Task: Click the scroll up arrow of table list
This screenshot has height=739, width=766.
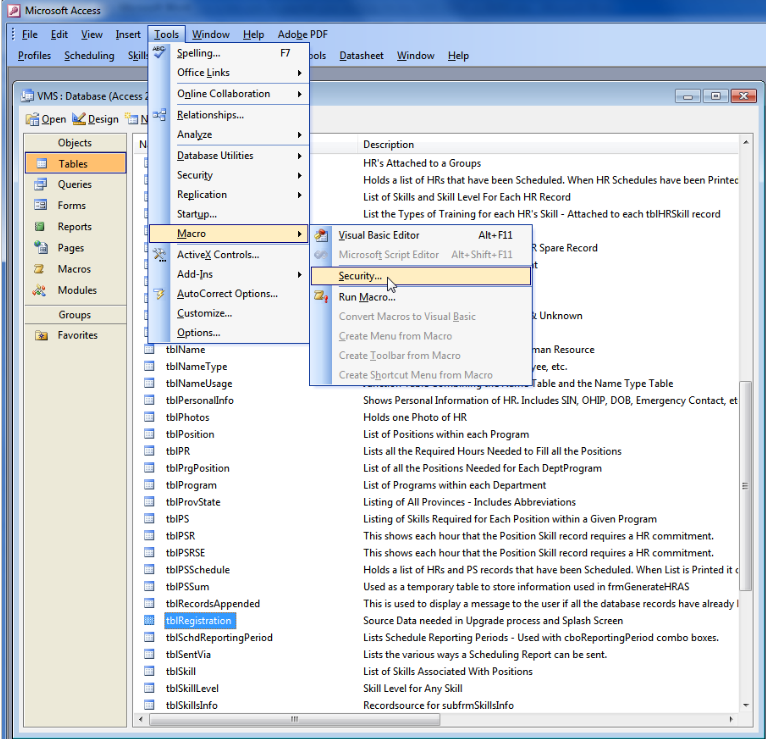Action: (745, 143)
